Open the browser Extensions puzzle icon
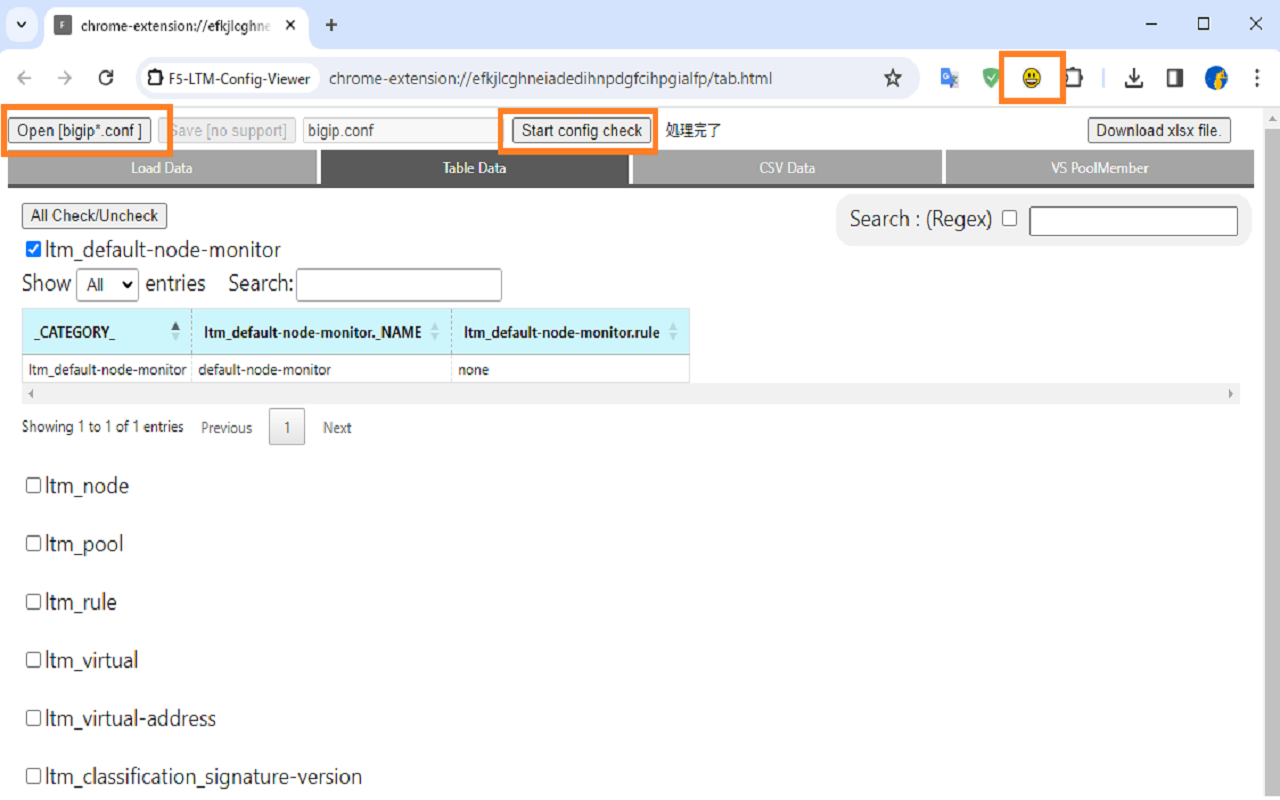Screen dimensions: 1280x800 pos(1072,77)
